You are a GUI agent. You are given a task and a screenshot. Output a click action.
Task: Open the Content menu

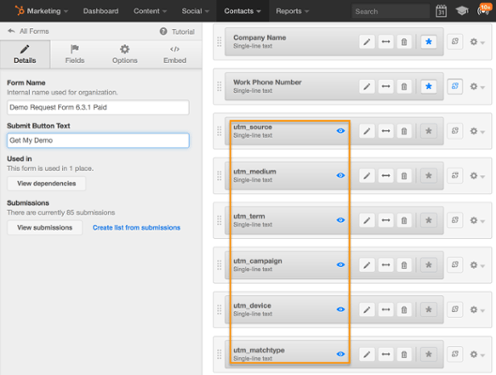click(x=150, y=11)
